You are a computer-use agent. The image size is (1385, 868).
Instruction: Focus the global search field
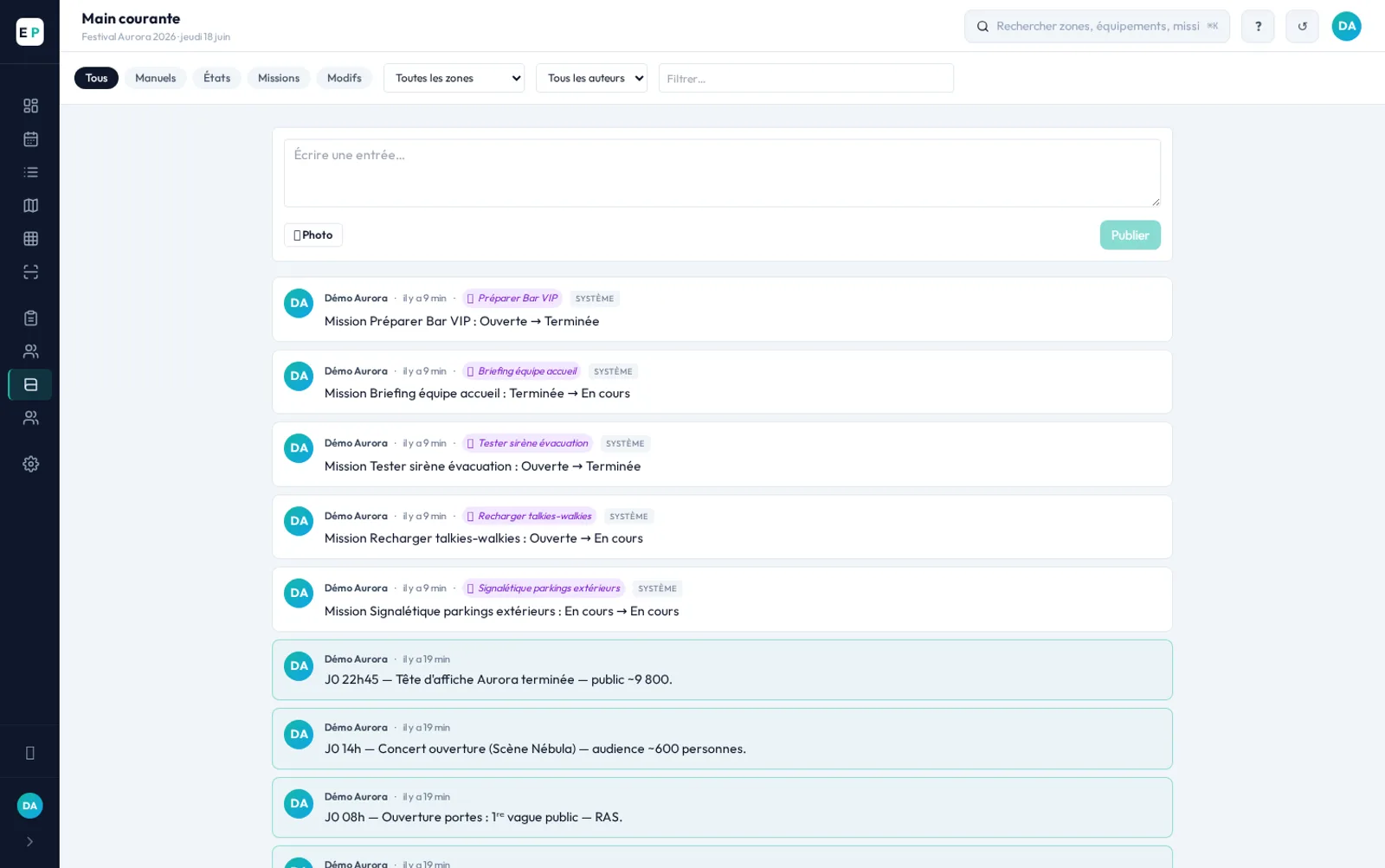coord(1097,27)
